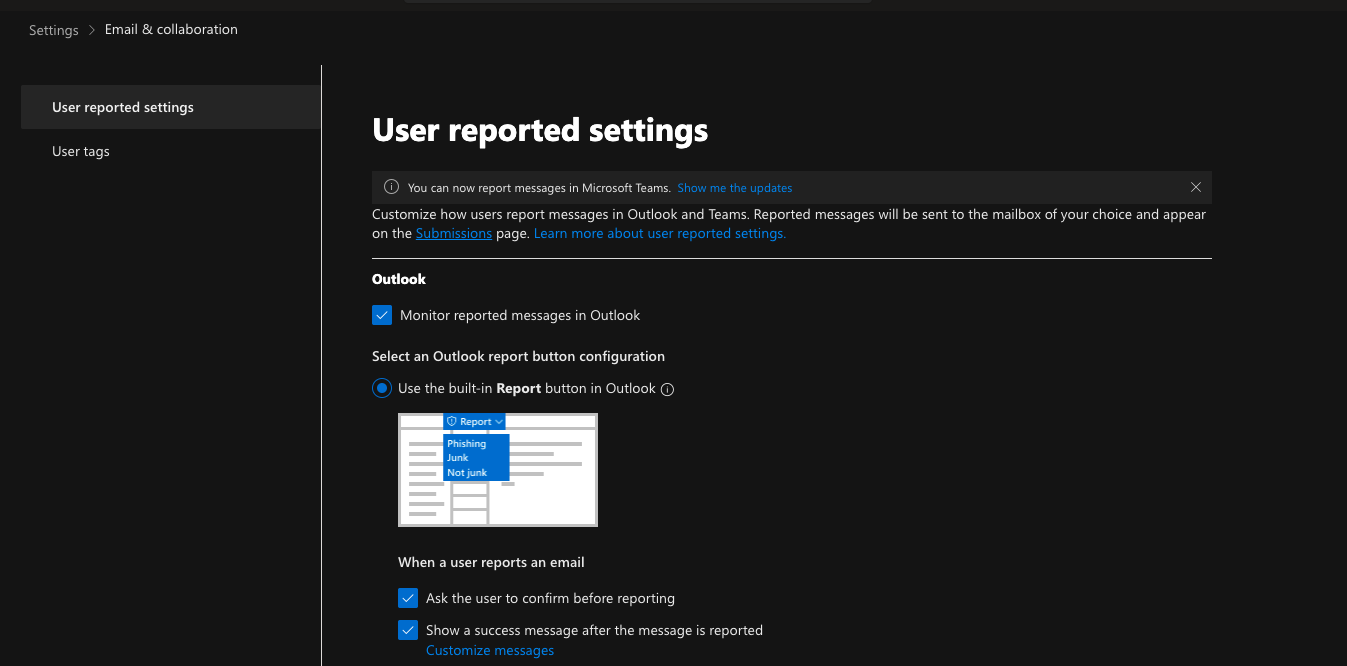Choose Not junk in the Report preview menu
Image resolution: width=1347 pixels, height=666 pixels.
point(467,472)
